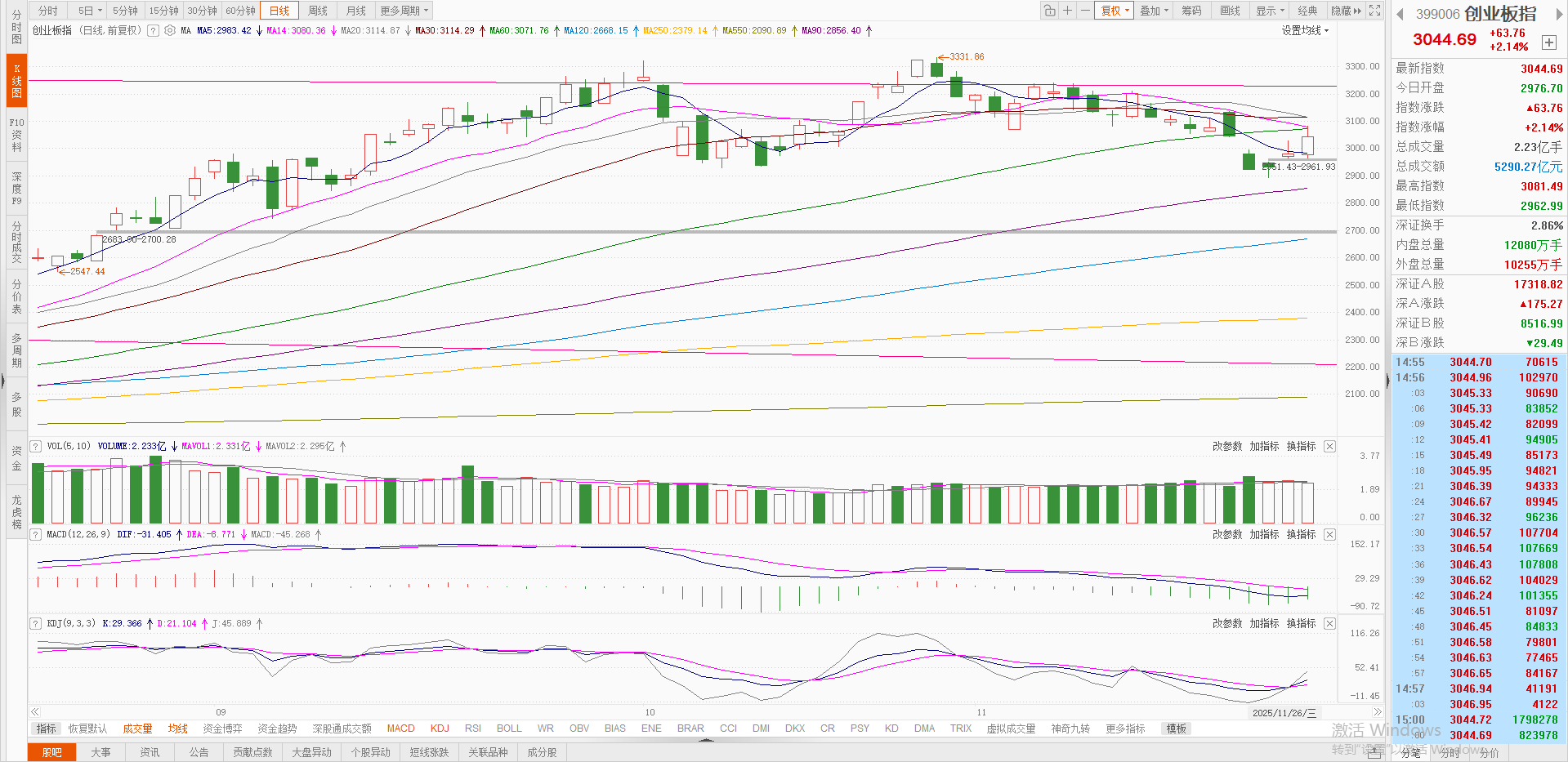This screenshot has height=762, width=1568.
Task: Toggle hide side panel with 隐藏
Action: (1345, 11)
